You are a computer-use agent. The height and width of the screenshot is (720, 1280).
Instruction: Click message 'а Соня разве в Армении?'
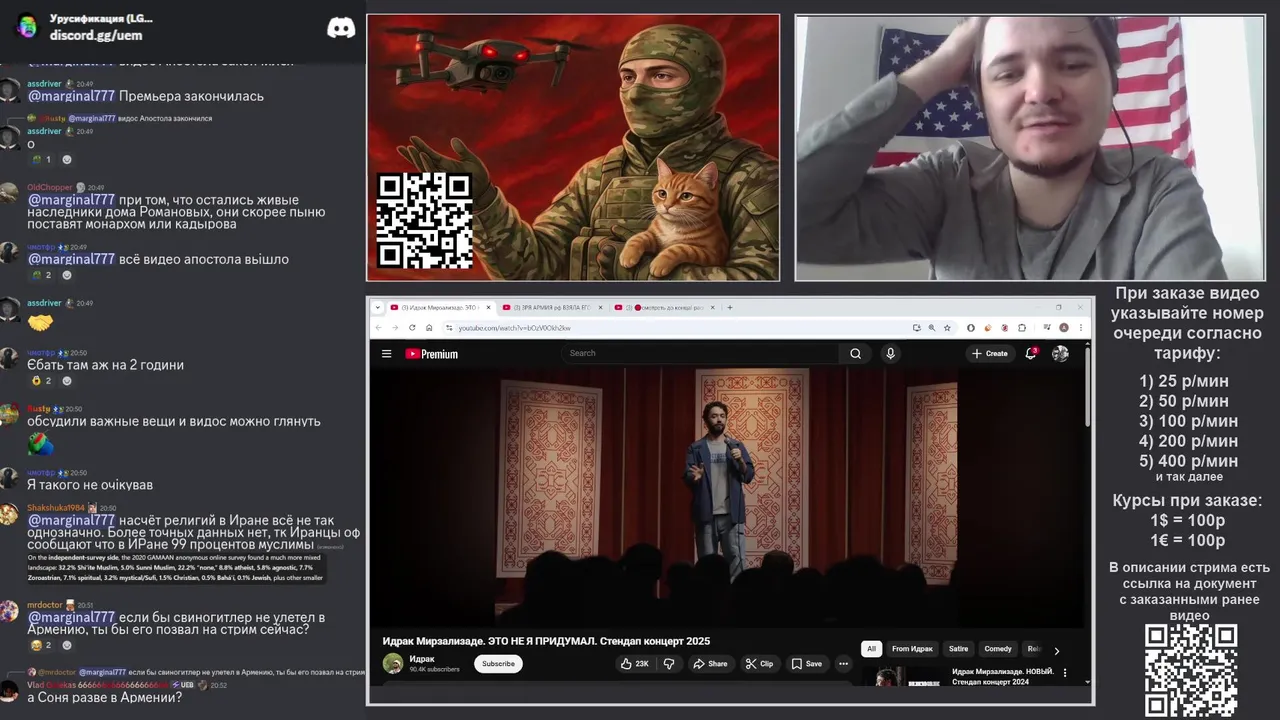pos(104,697)
